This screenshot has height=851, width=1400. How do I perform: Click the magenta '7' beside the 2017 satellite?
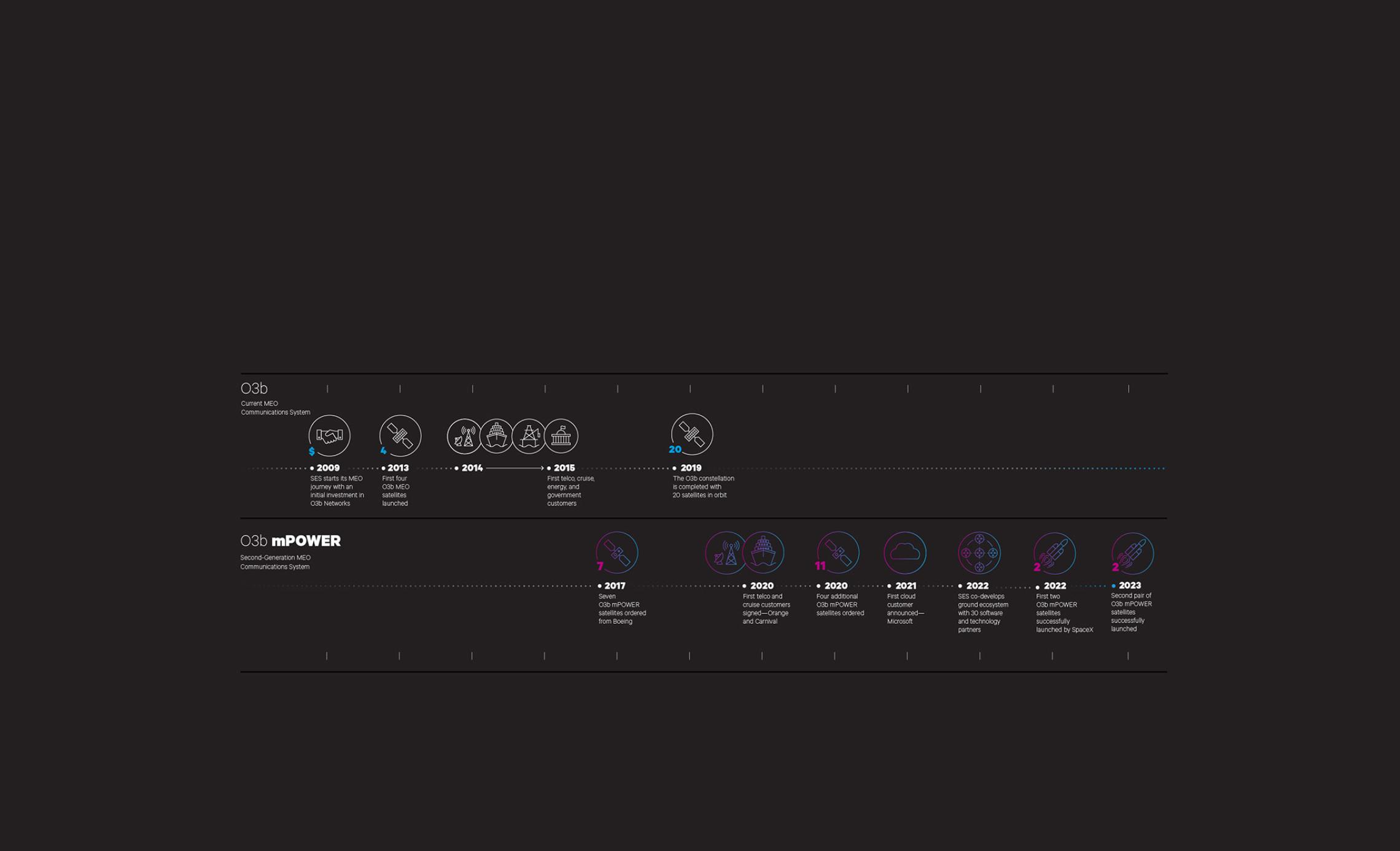(x=600, y=566)
